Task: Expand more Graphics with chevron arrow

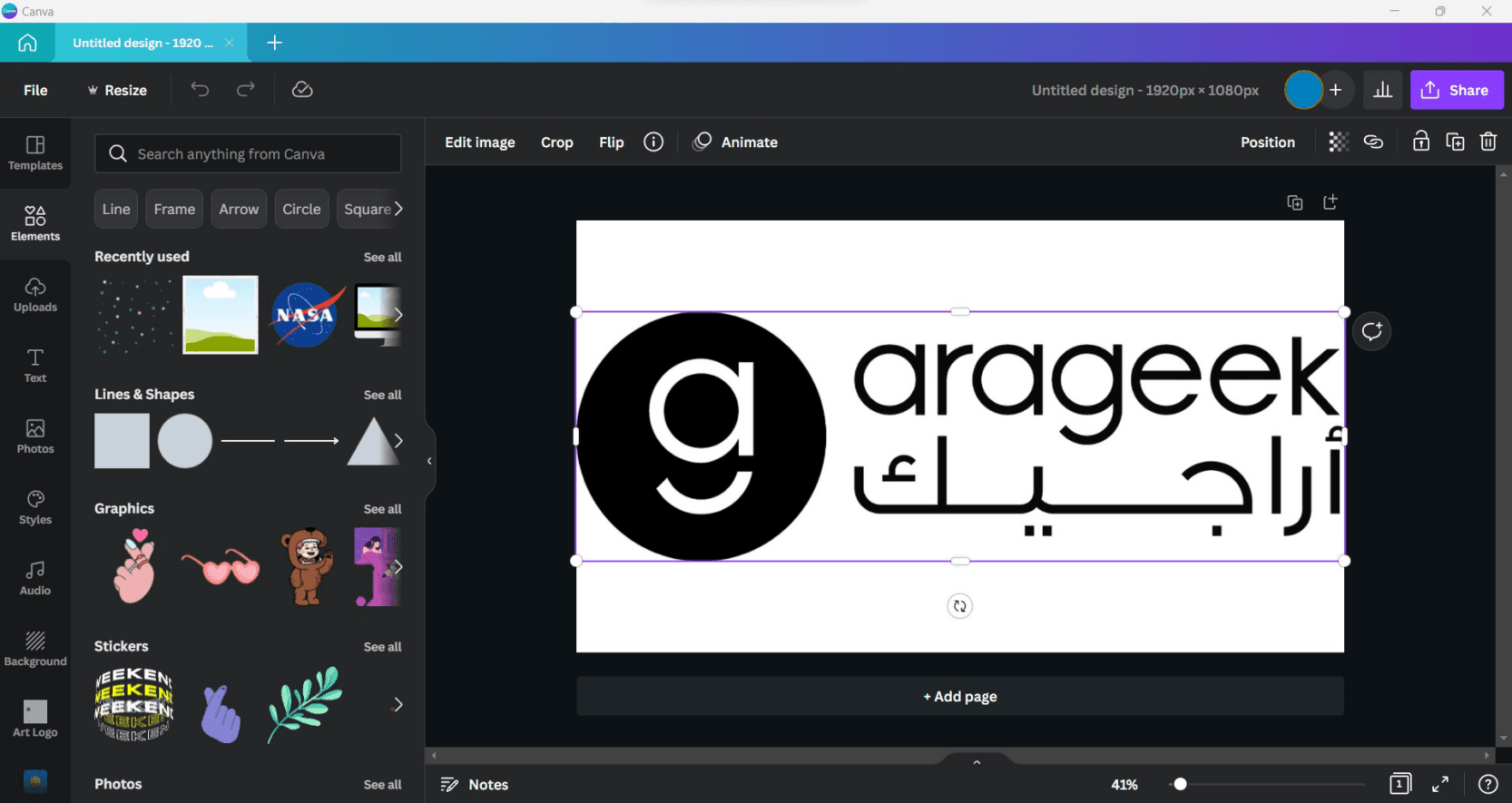Action: point(398,567)
